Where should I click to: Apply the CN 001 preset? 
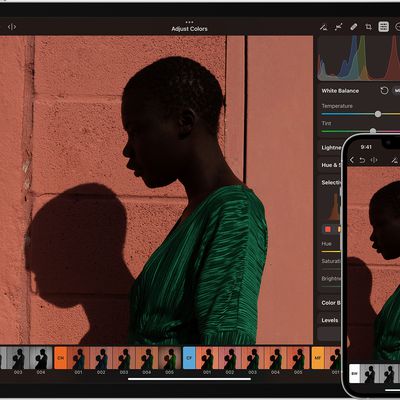point(78,358)
